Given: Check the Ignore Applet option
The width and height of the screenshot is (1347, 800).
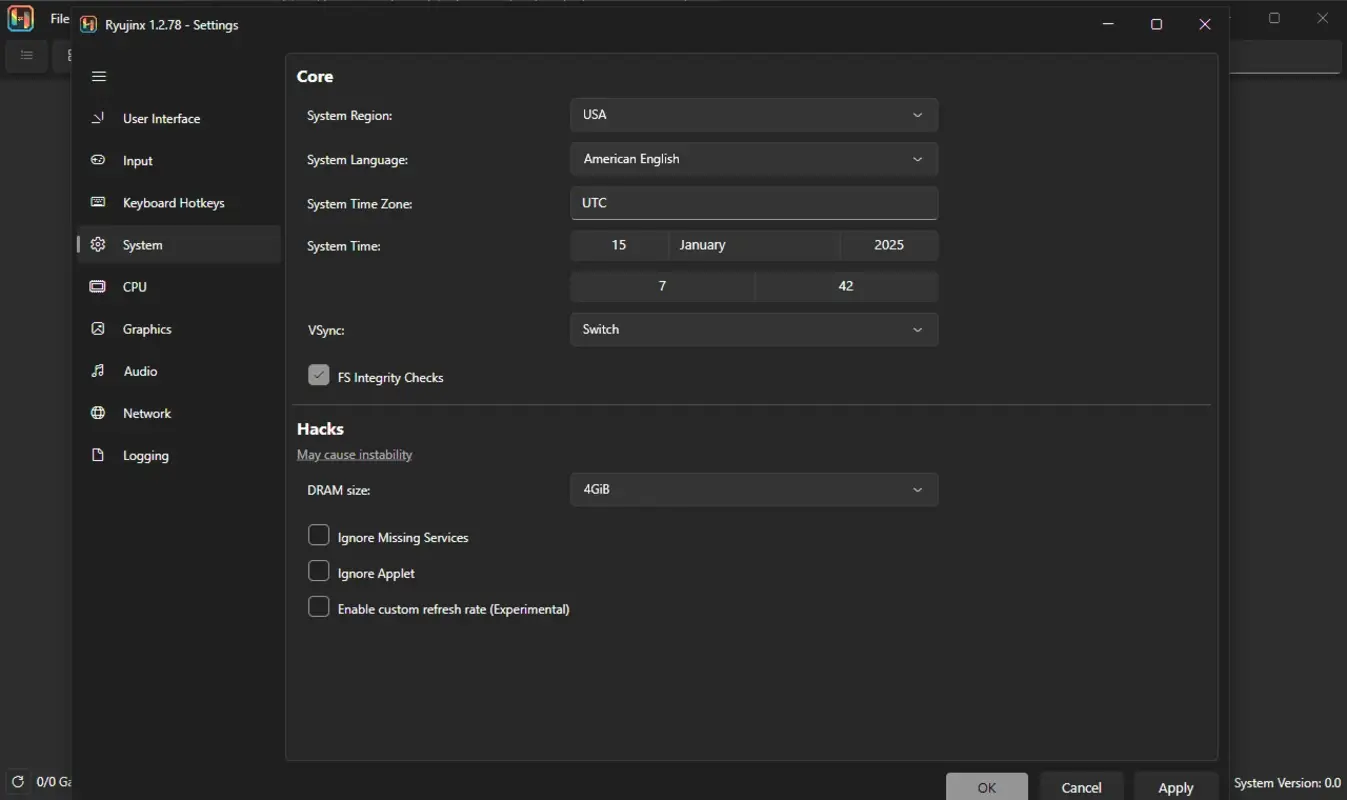Looking at the screenshot, I should click(x=318, y=571).
